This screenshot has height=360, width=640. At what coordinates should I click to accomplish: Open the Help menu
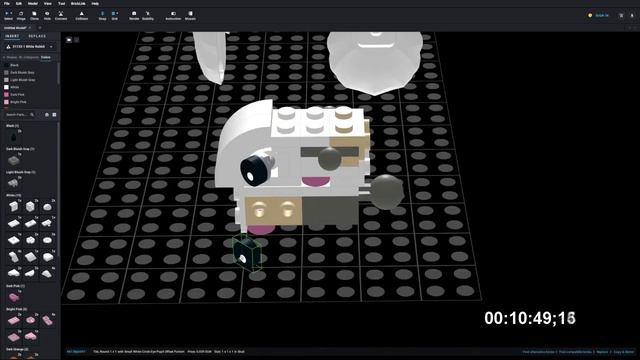tap(95, 3)
